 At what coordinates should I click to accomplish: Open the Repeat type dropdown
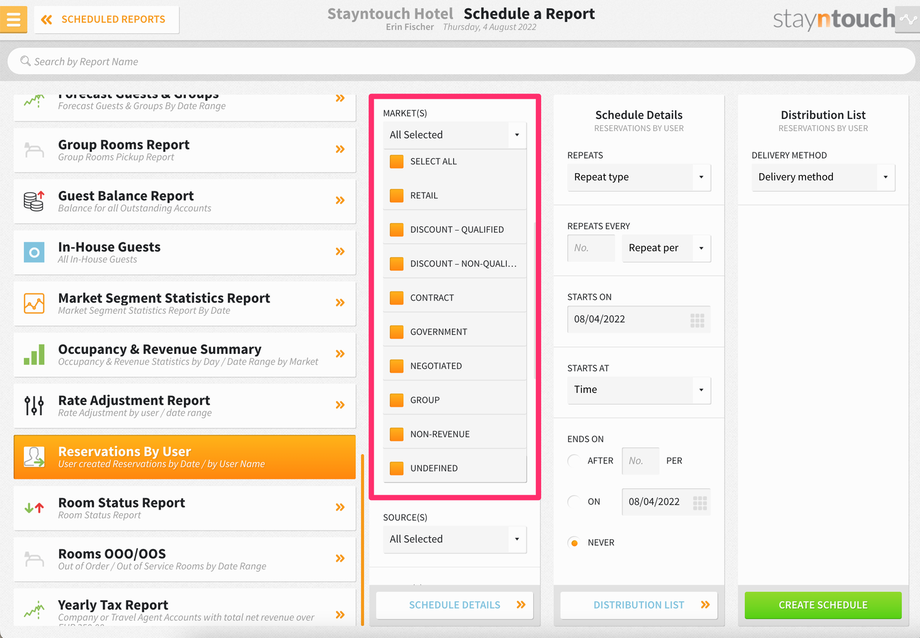[639, 177]
